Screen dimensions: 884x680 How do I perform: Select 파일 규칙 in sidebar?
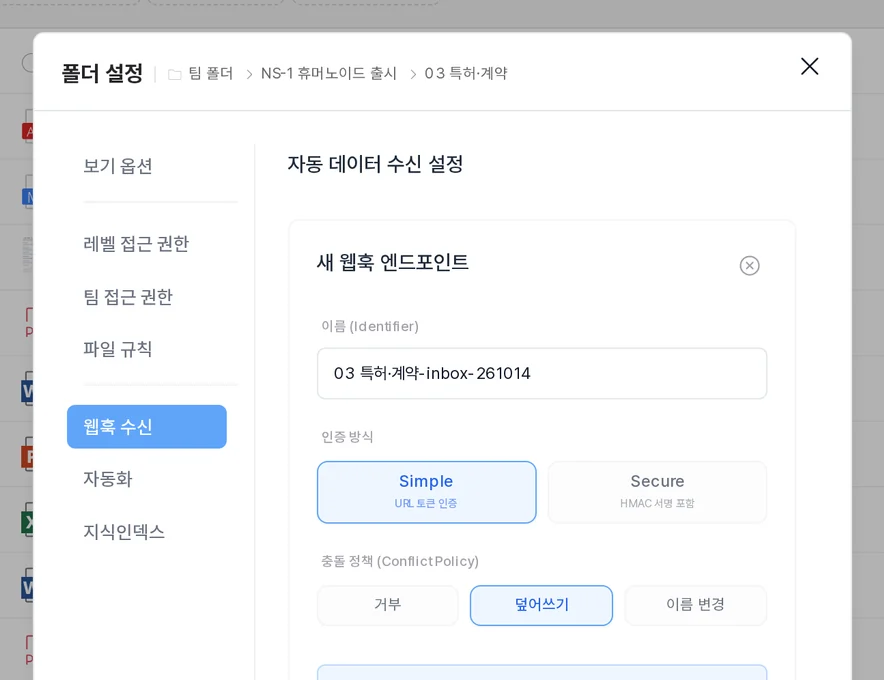(118, 348)
